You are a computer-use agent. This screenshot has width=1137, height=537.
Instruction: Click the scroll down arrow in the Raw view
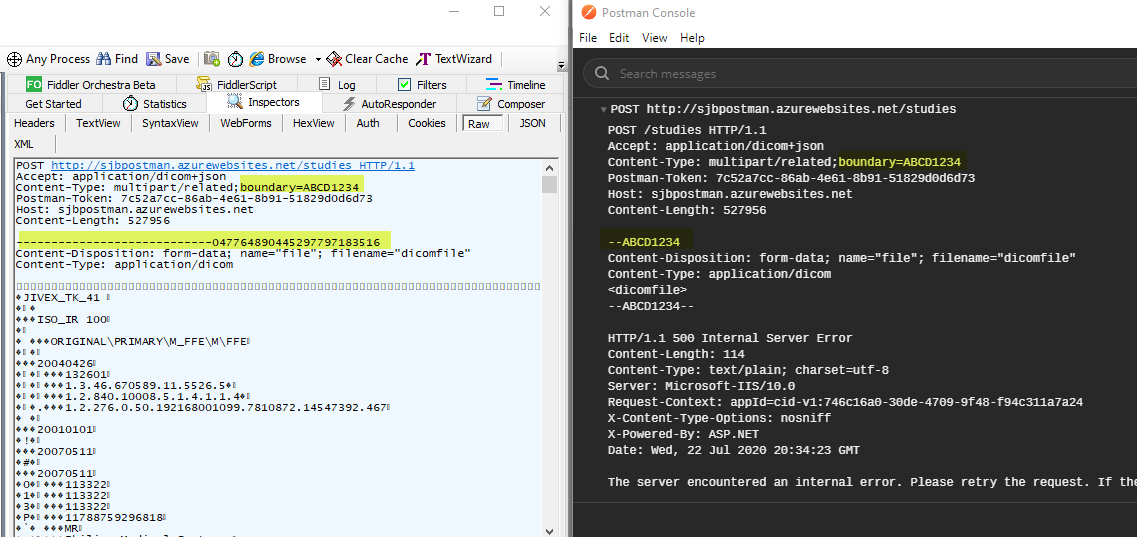pos(549,530)
